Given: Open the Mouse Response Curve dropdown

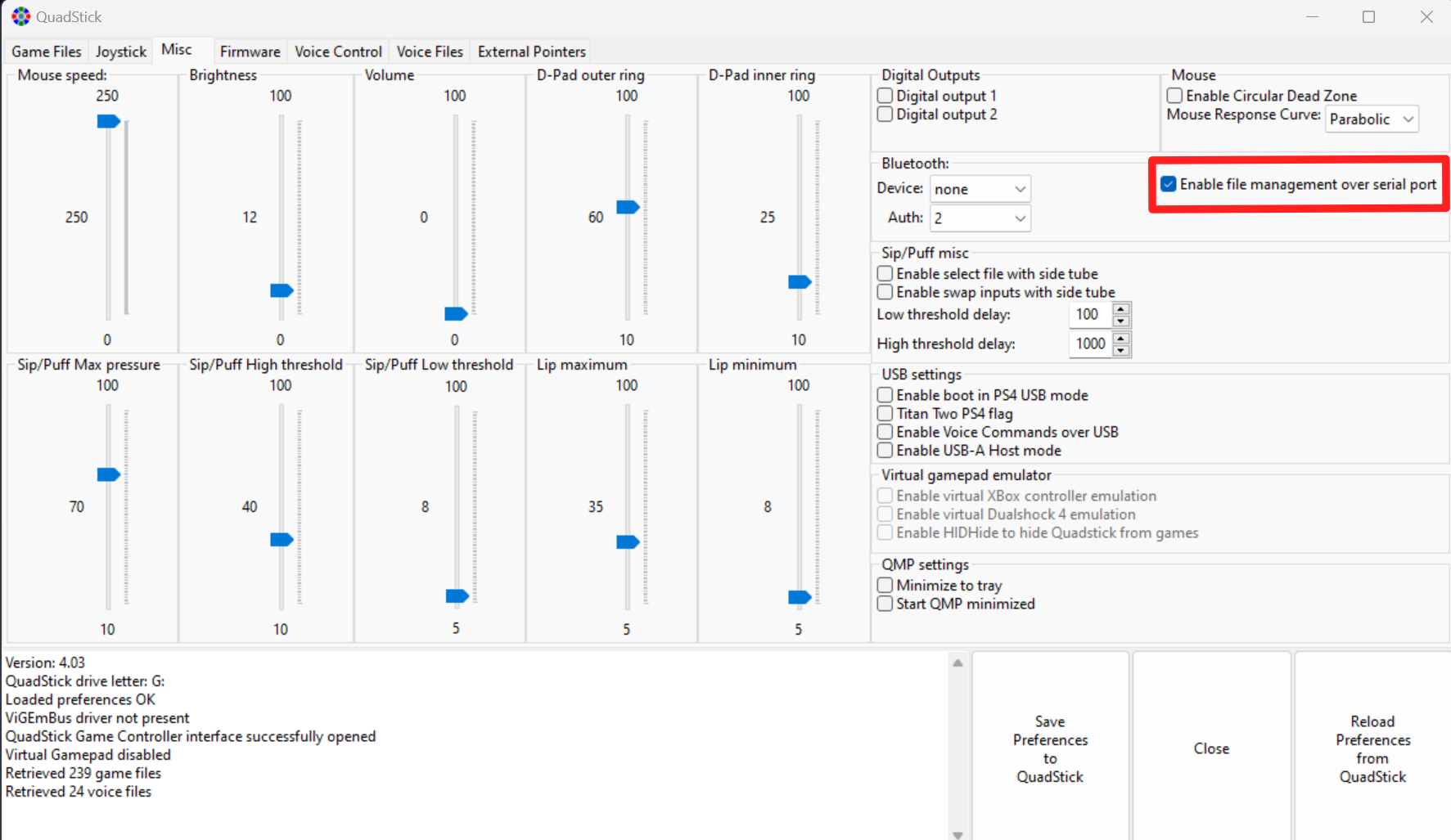Looking at the screenshot, I should (1372, 119).
